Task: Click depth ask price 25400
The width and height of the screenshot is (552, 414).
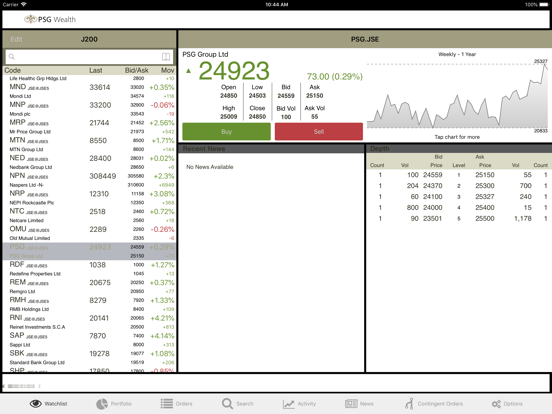Action: (x=485, y=208)
